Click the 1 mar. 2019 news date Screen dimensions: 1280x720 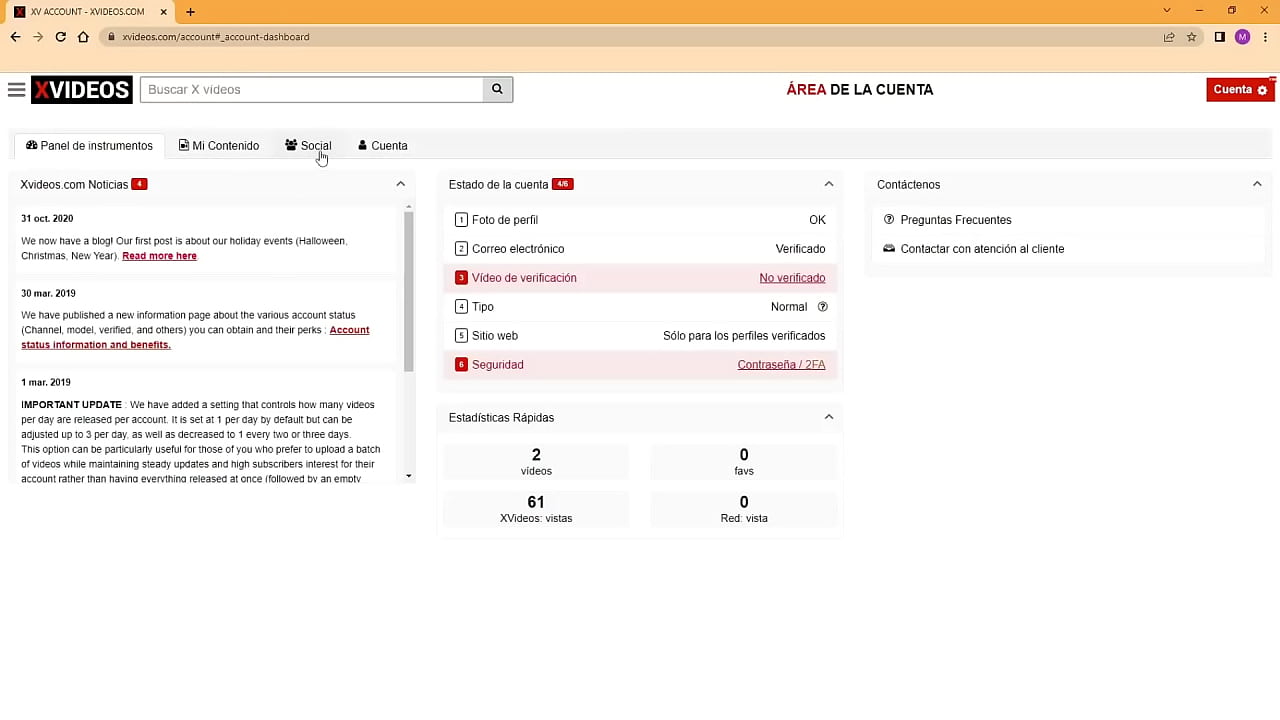(x=46, y=383)
